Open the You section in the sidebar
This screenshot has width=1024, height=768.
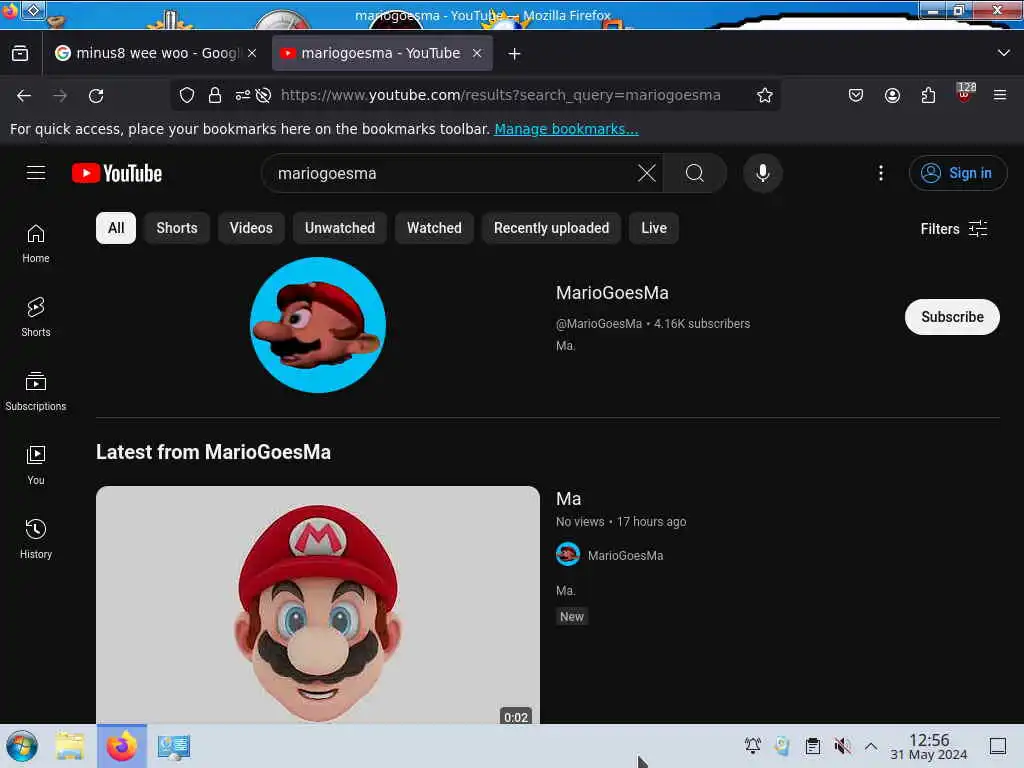tap(36, 465)
